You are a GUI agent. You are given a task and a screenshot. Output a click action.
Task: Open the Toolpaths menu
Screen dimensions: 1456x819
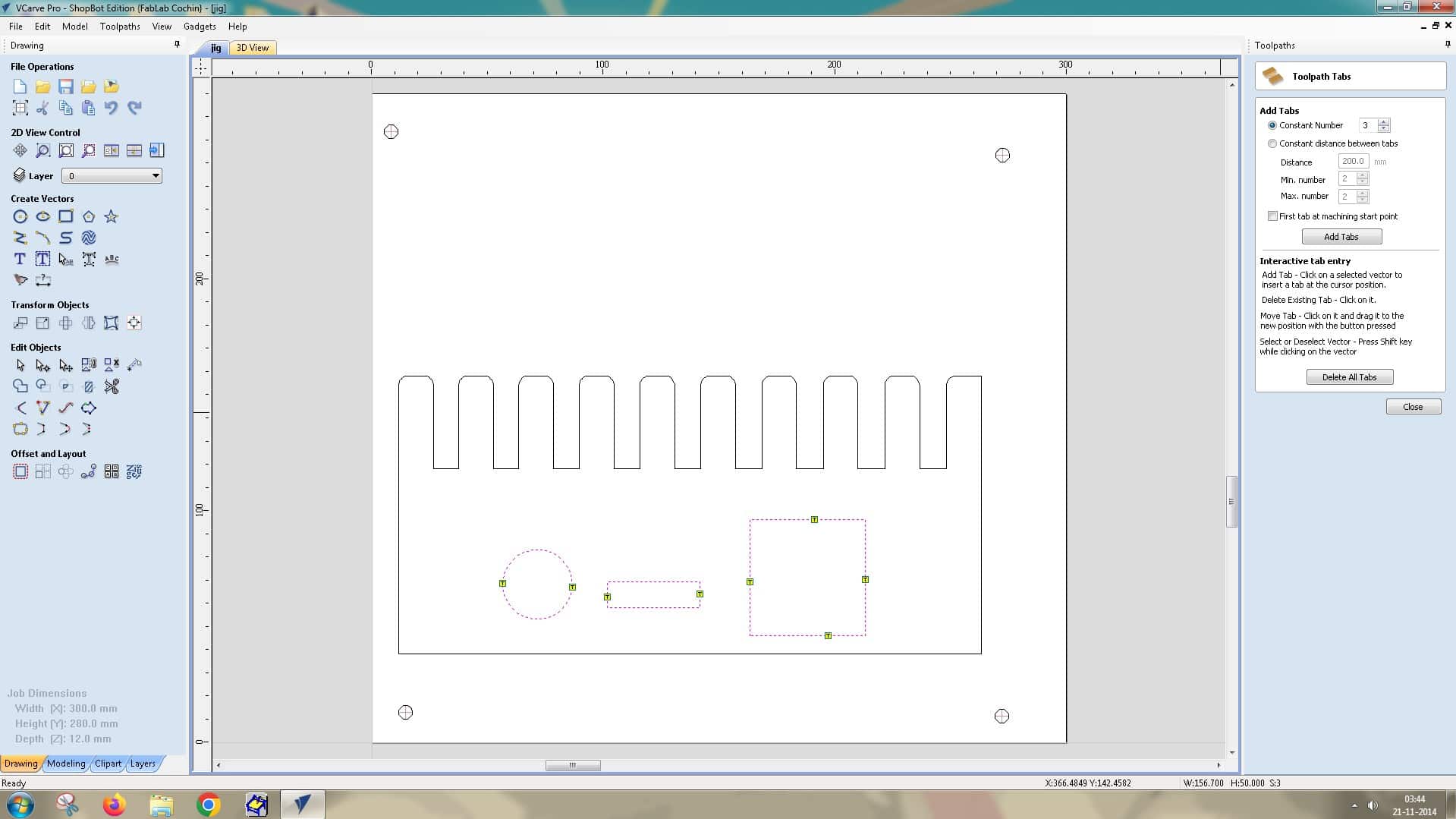coord(120,26)
